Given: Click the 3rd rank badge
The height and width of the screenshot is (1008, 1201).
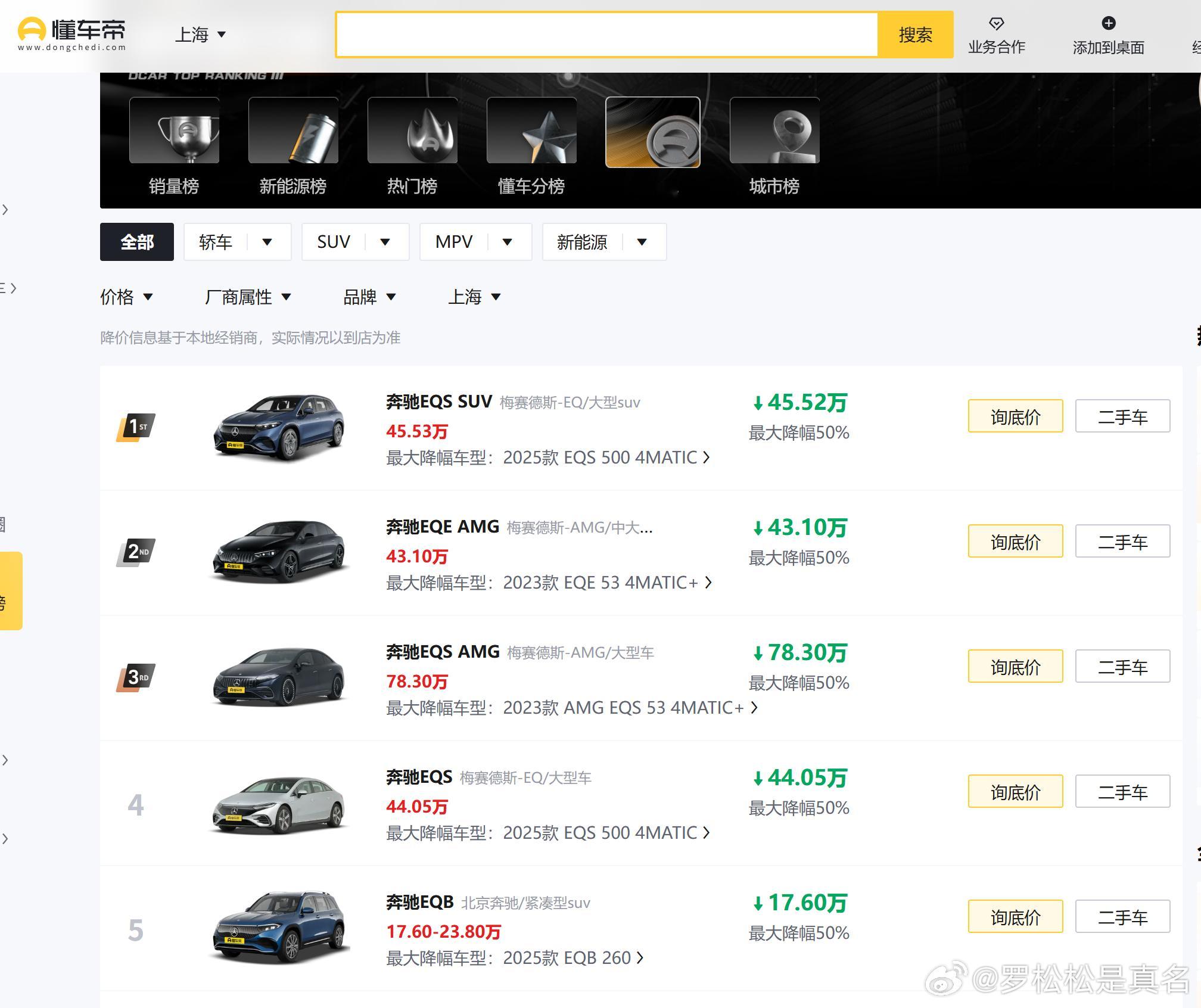Looking at the screenshot, I should 136,677.
